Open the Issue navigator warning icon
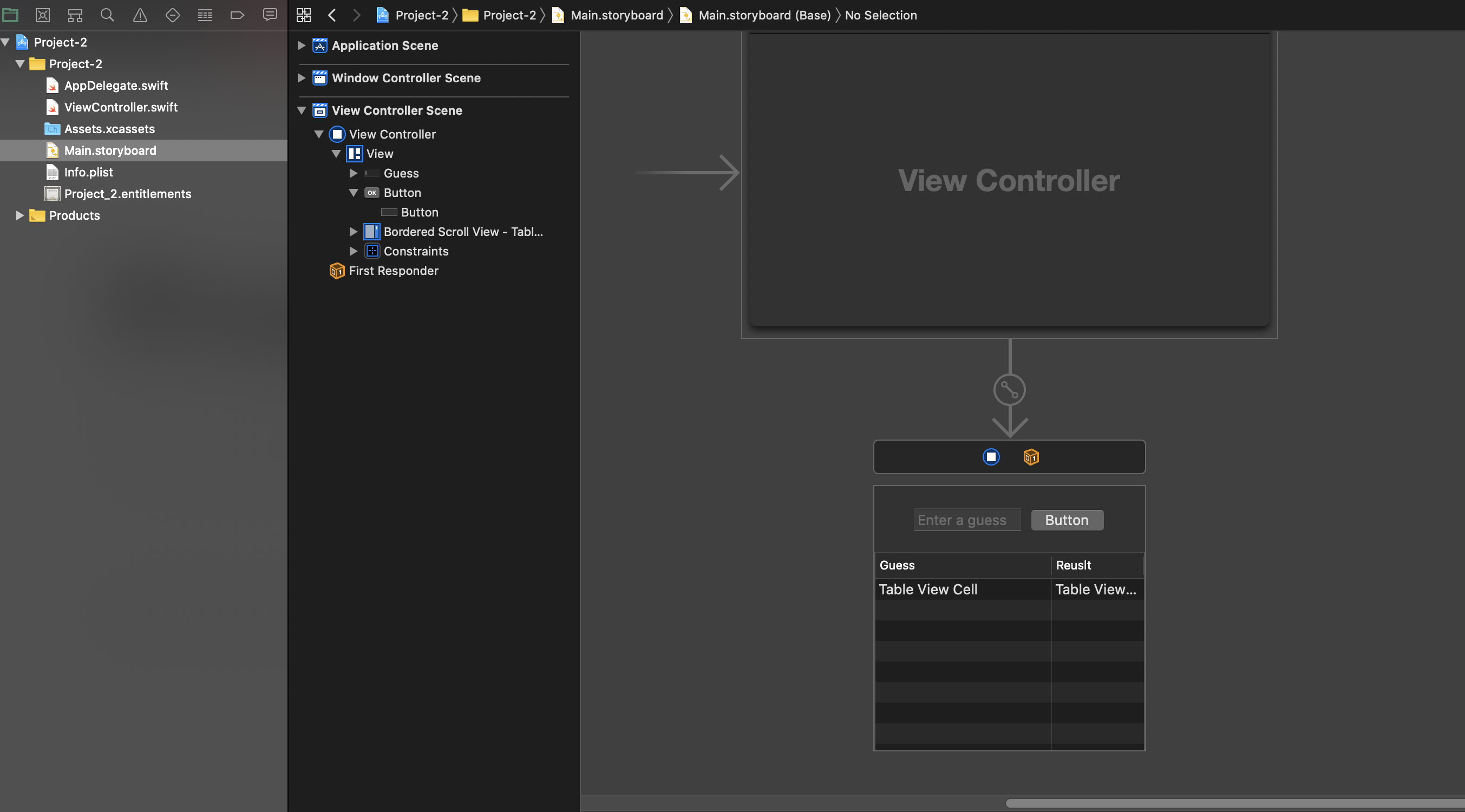The width and height of the screenshot is (1465, 812). 140,15
